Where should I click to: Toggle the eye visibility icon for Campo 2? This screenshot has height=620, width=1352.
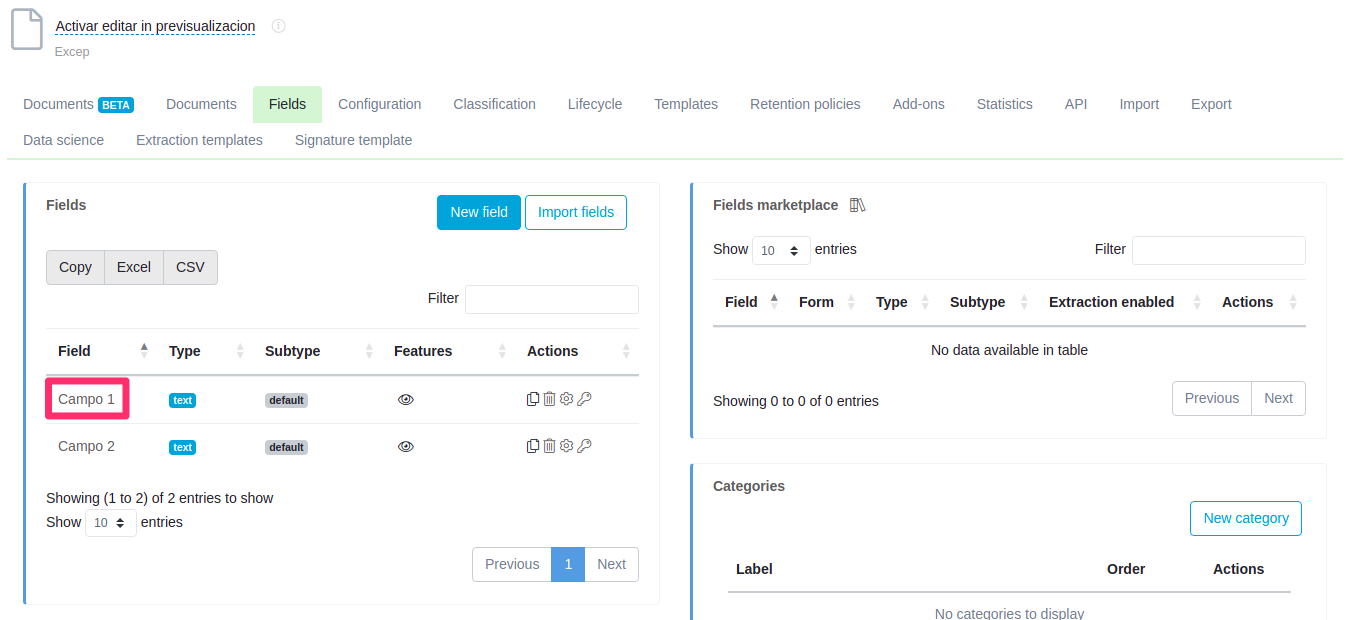point(405,447)
